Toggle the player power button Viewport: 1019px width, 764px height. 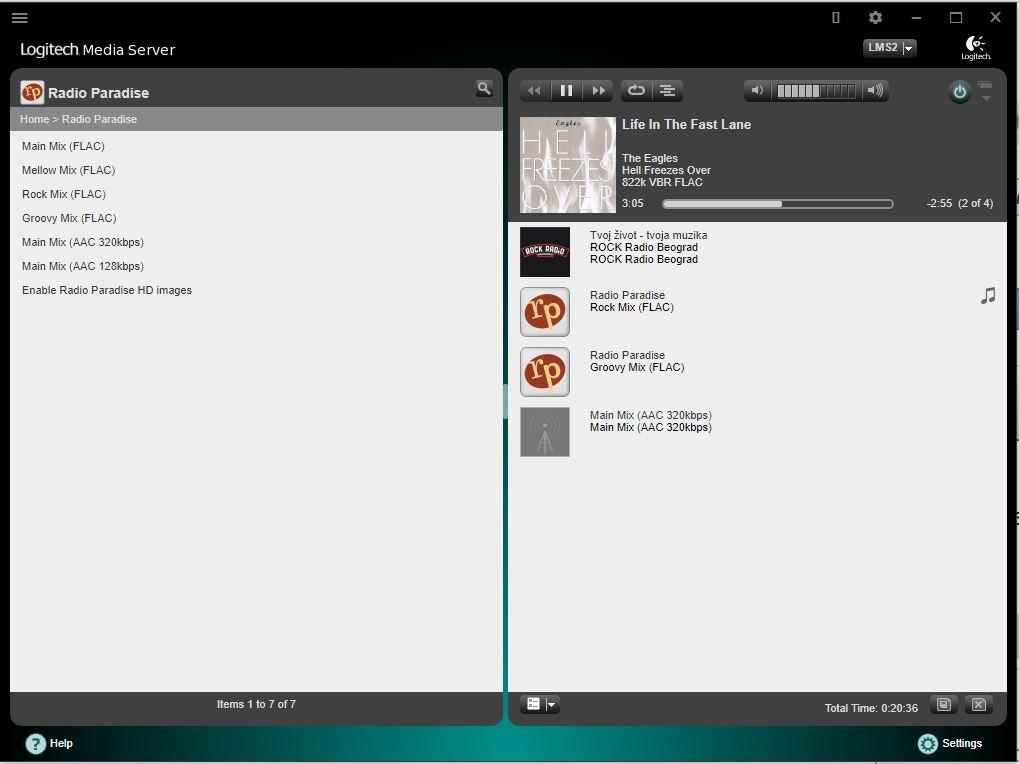pos(959,92)
